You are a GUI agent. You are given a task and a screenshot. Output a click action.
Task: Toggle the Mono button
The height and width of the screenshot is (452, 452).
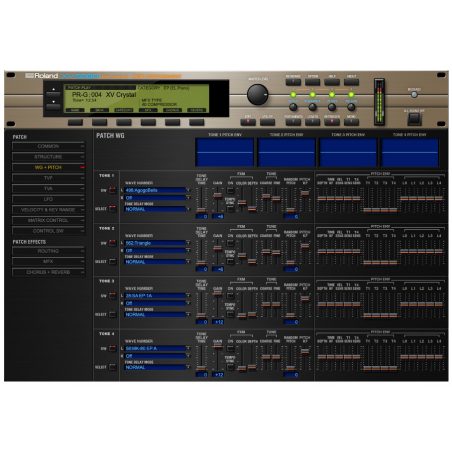click(351, 122)
